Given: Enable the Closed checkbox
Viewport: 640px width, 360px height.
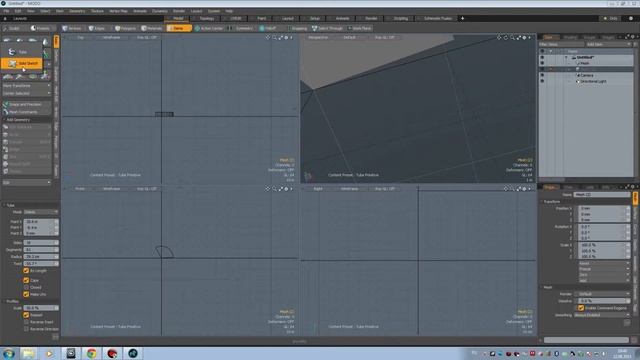Looking at the screenshot, I should click(26, 287).
